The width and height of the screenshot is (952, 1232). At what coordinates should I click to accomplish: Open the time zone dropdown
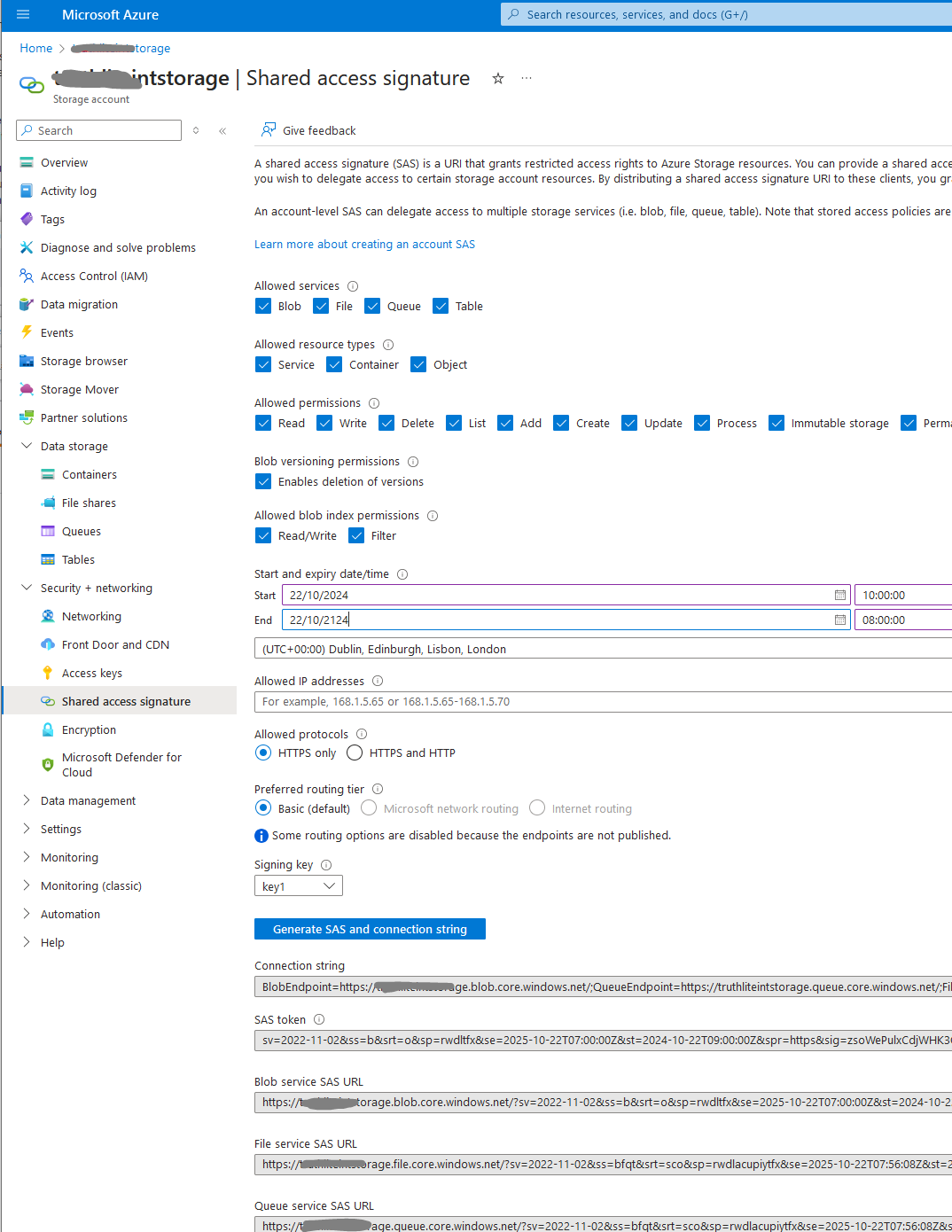(603, 649)
